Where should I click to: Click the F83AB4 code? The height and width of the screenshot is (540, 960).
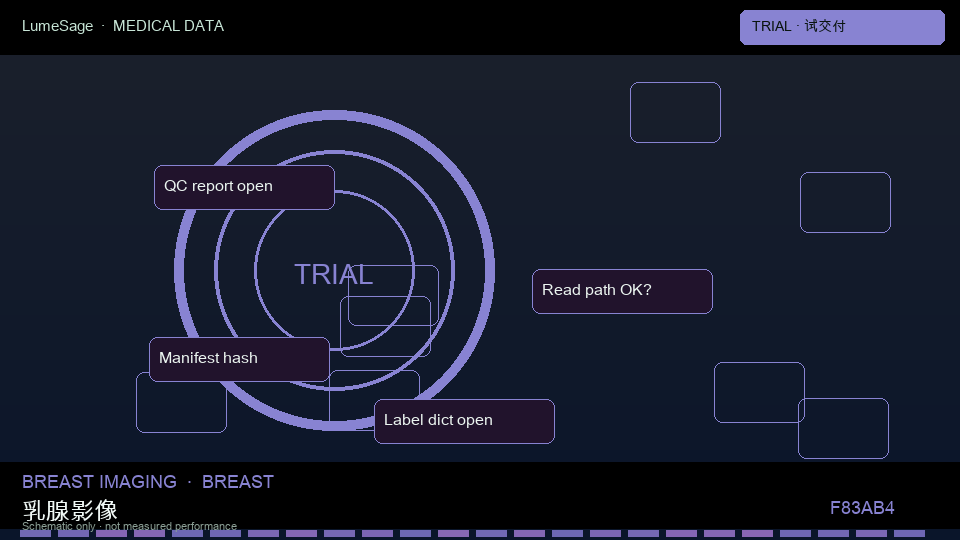(861, 508)
